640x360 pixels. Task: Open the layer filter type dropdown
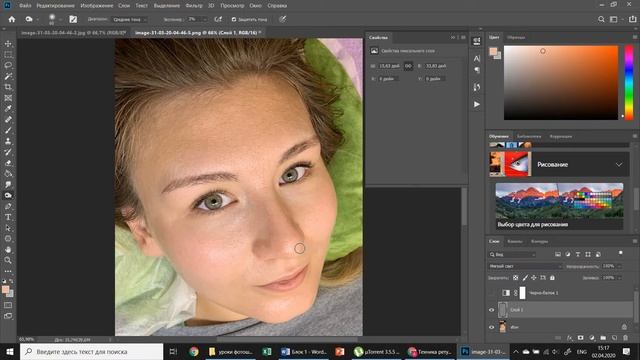[x=513, y=254]
